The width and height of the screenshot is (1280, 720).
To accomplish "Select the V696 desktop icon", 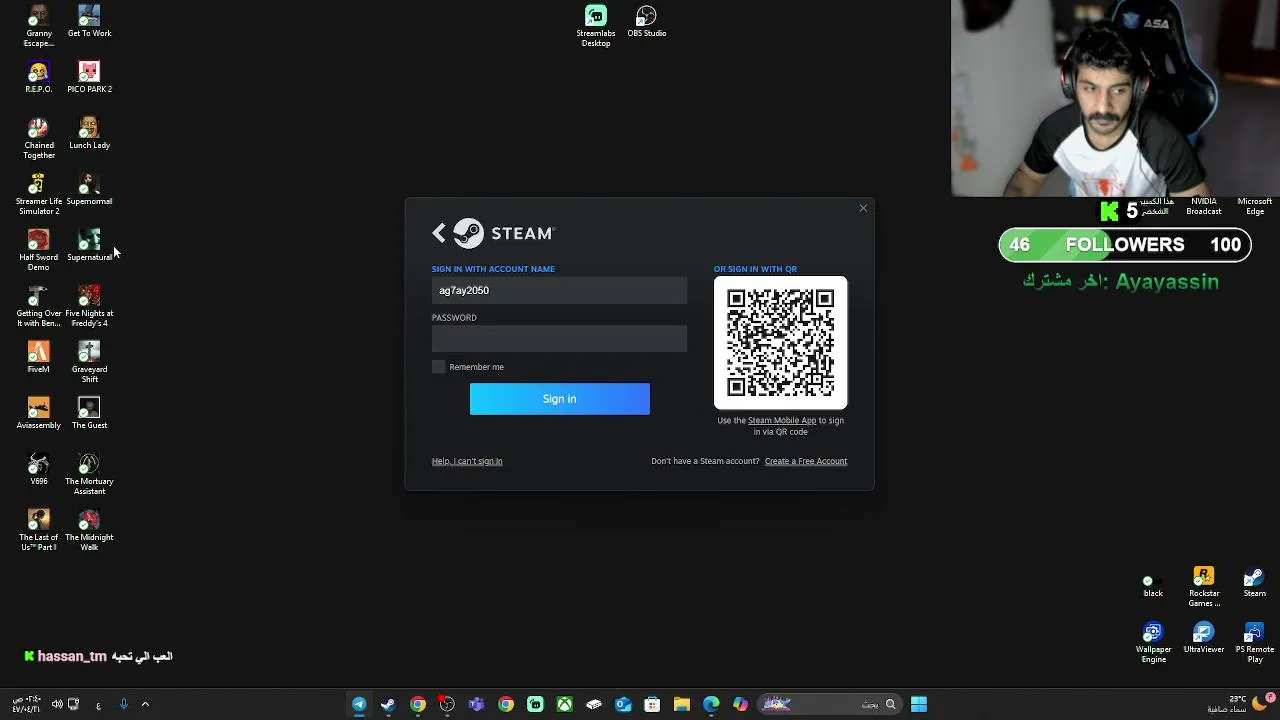I will [38, 470].
